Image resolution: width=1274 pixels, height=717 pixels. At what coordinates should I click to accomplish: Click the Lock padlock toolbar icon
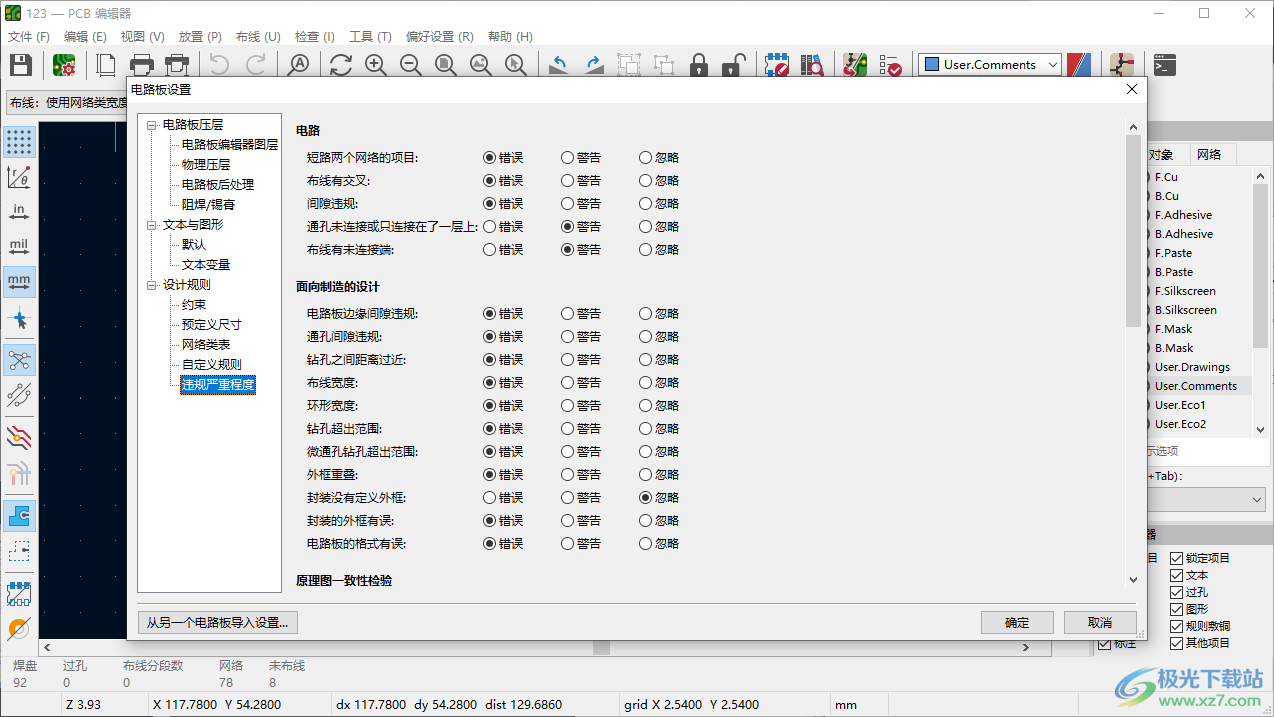pos(699,65)
